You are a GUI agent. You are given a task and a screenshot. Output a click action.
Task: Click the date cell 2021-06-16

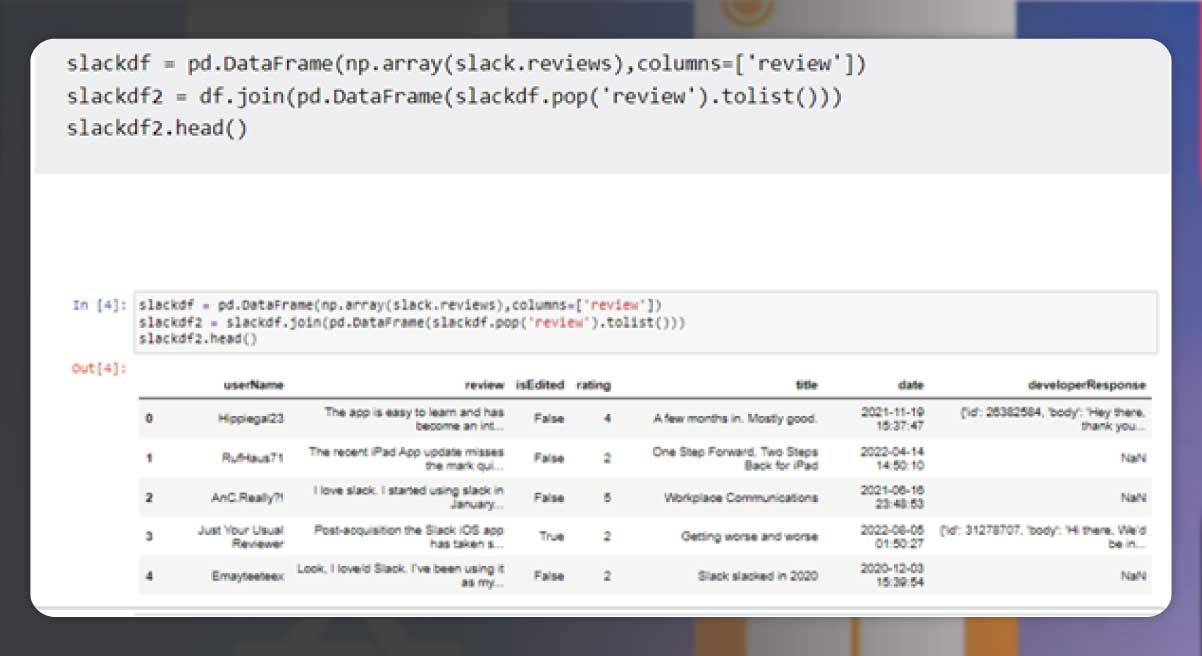(x=892, y=497)
